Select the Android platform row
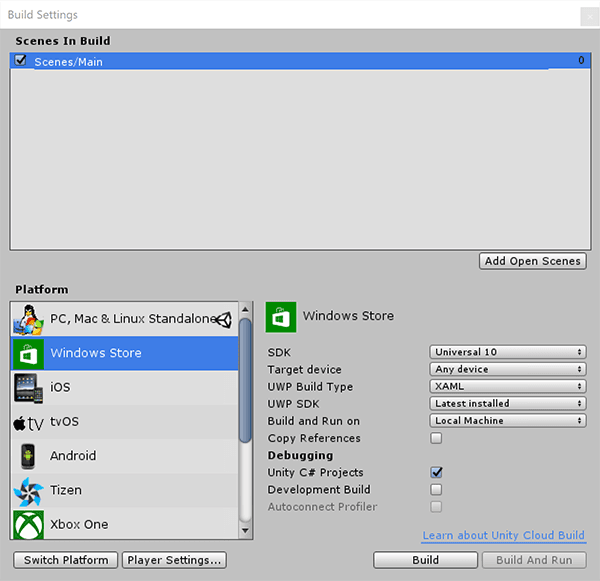The width and height of the screenshot is (600, 581). [125, 456]
